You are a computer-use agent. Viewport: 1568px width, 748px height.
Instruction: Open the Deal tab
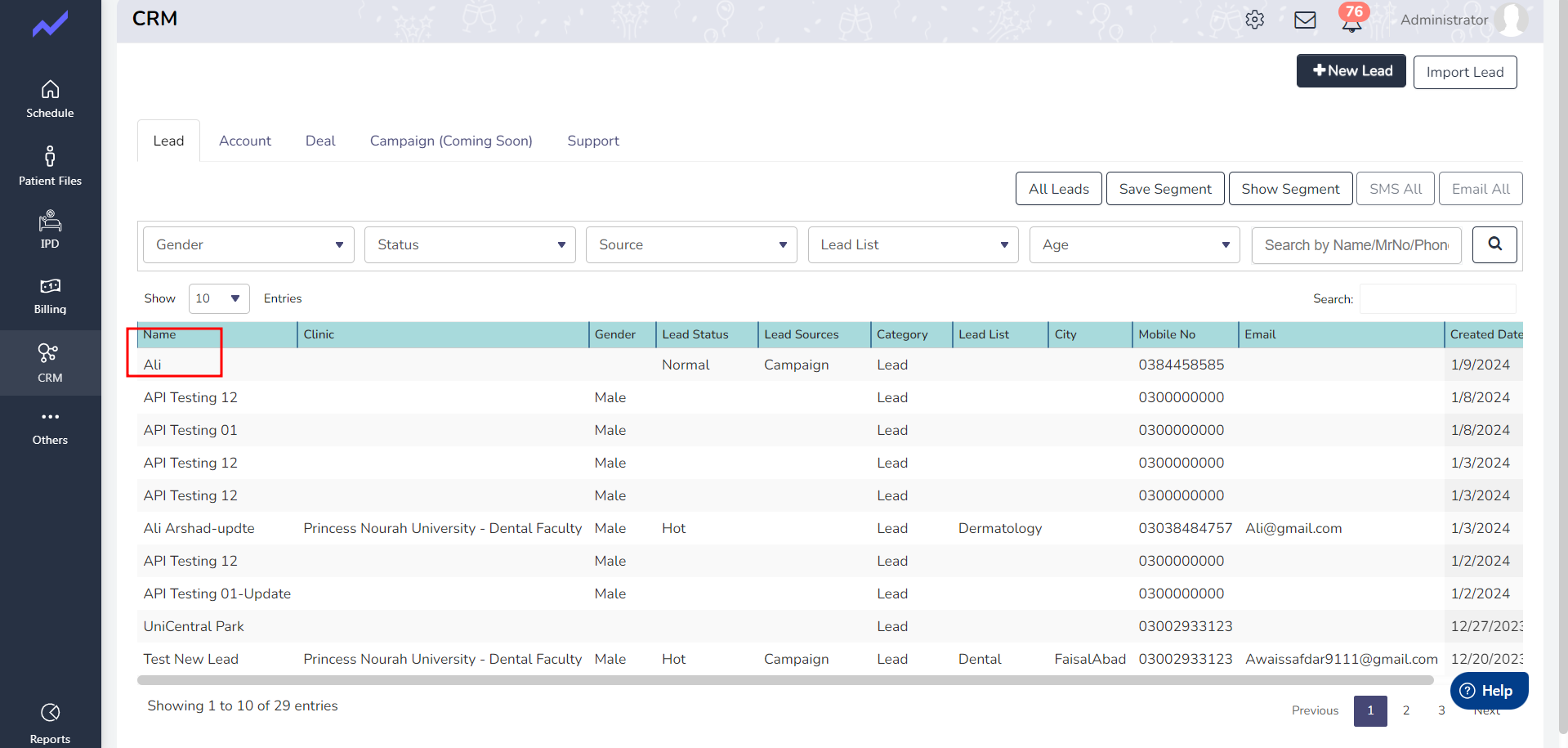point(320,141)
